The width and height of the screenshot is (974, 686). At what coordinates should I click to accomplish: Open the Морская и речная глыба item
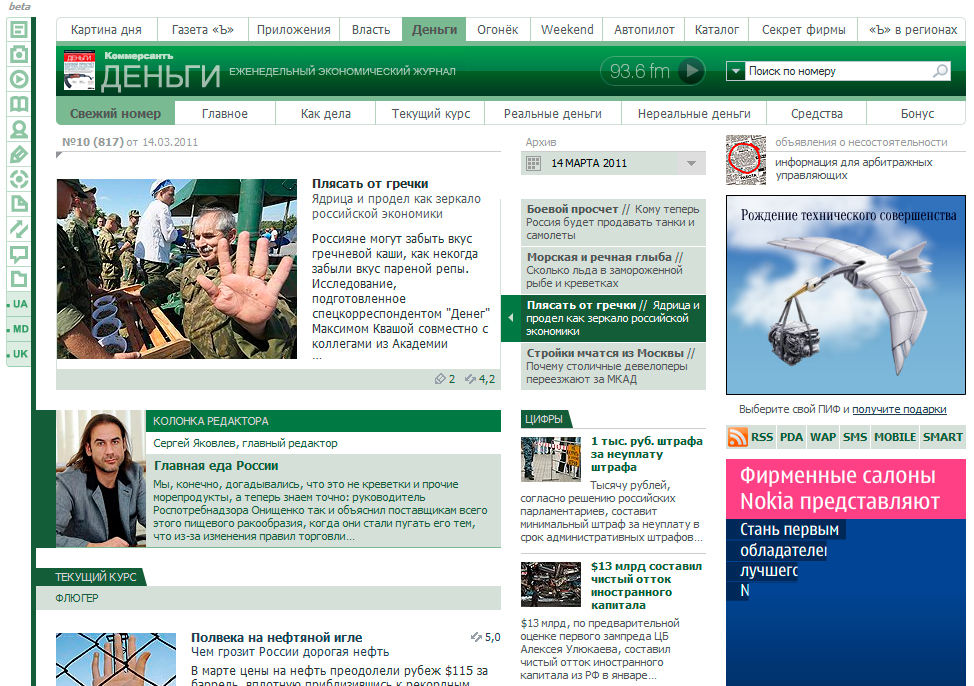(x=613, y=270)
